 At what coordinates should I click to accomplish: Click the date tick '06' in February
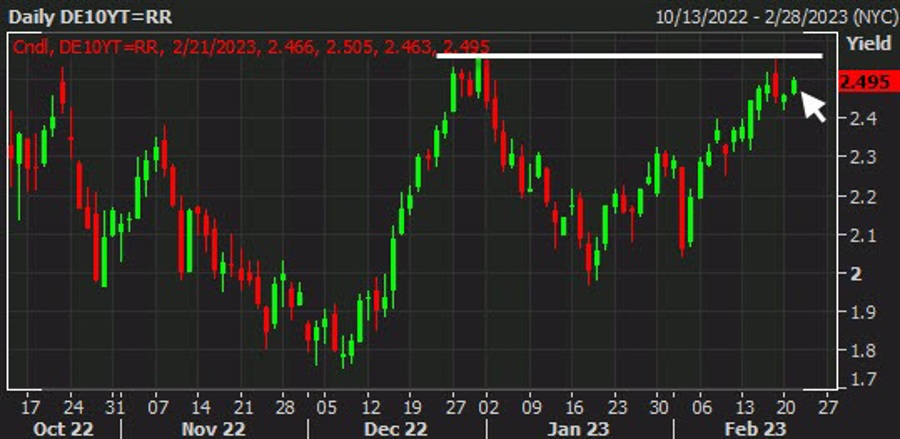pyautogui.click(x=701, y=408)
